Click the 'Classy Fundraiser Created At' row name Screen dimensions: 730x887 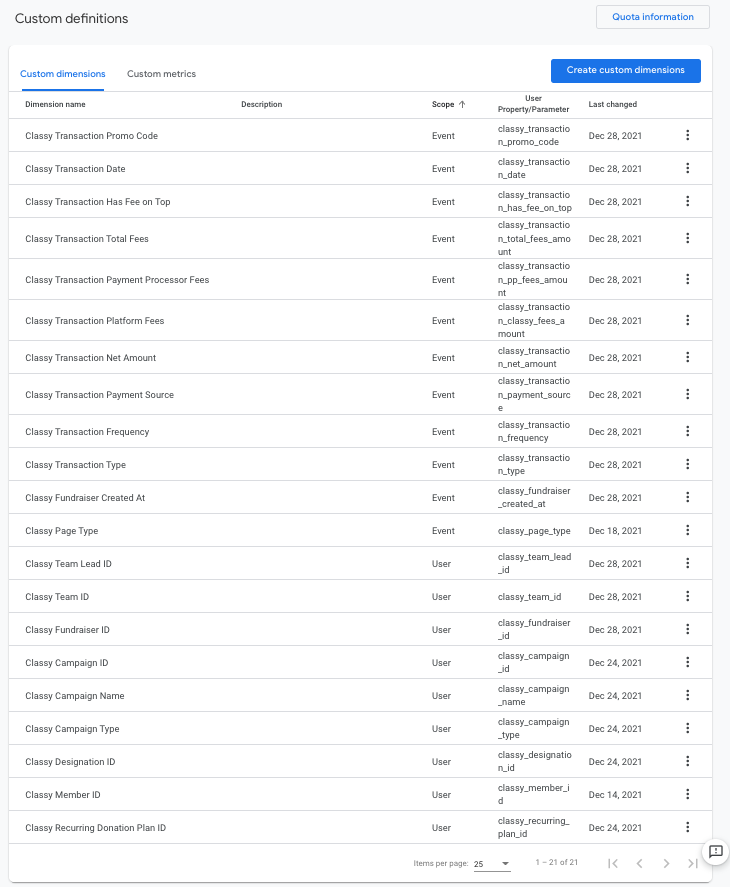(x=85, y=498)
